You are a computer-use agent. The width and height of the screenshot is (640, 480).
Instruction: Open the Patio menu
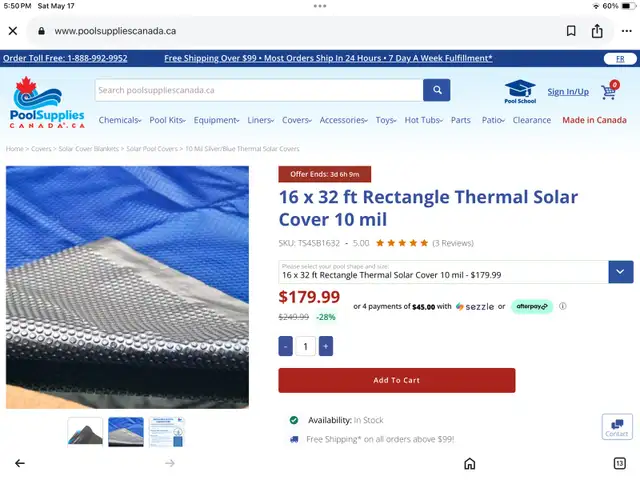point(493,120)
